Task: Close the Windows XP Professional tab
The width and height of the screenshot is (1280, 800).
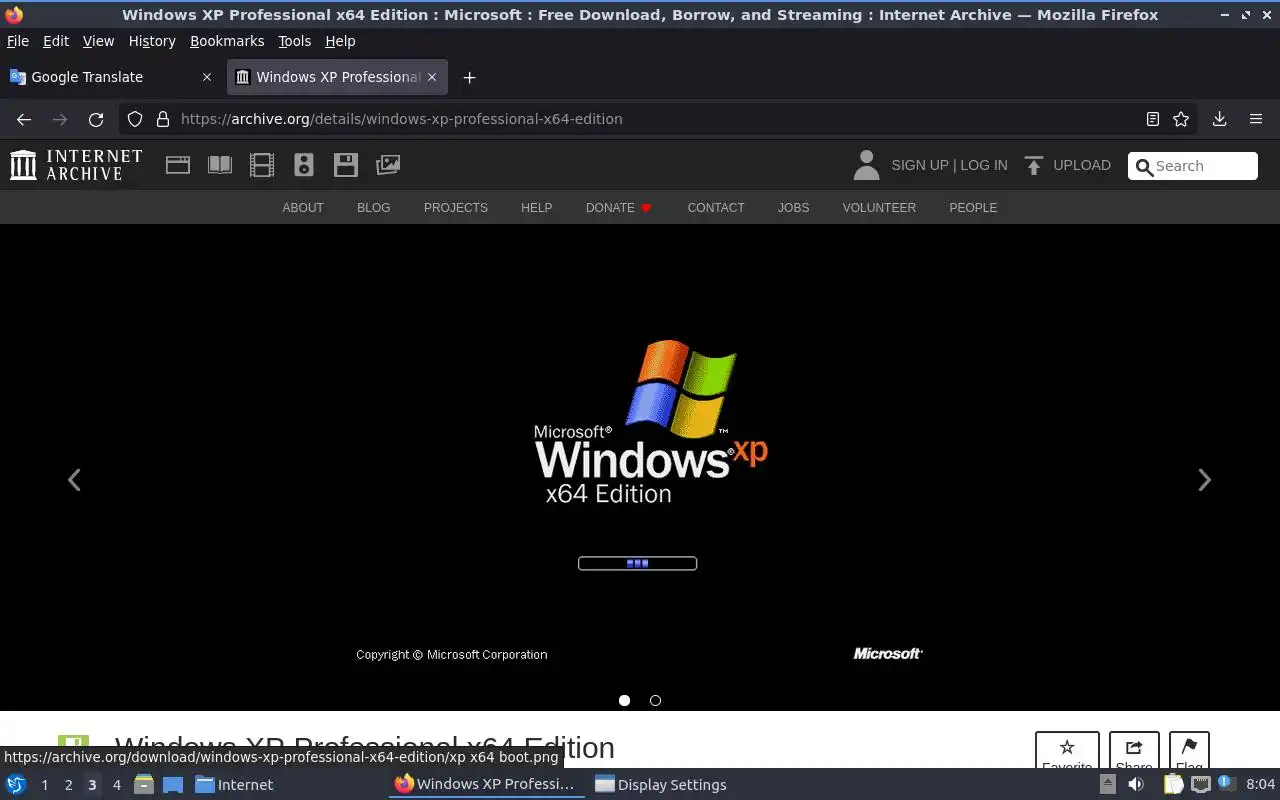Action: point(432,77)
